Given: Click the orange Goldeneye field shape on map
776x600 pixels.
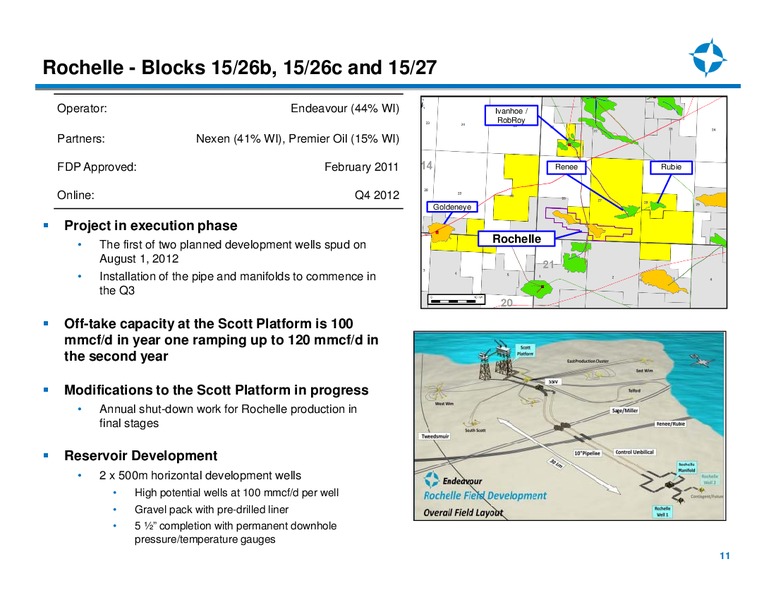Looking at the screenshot, I should pos(440,232).
